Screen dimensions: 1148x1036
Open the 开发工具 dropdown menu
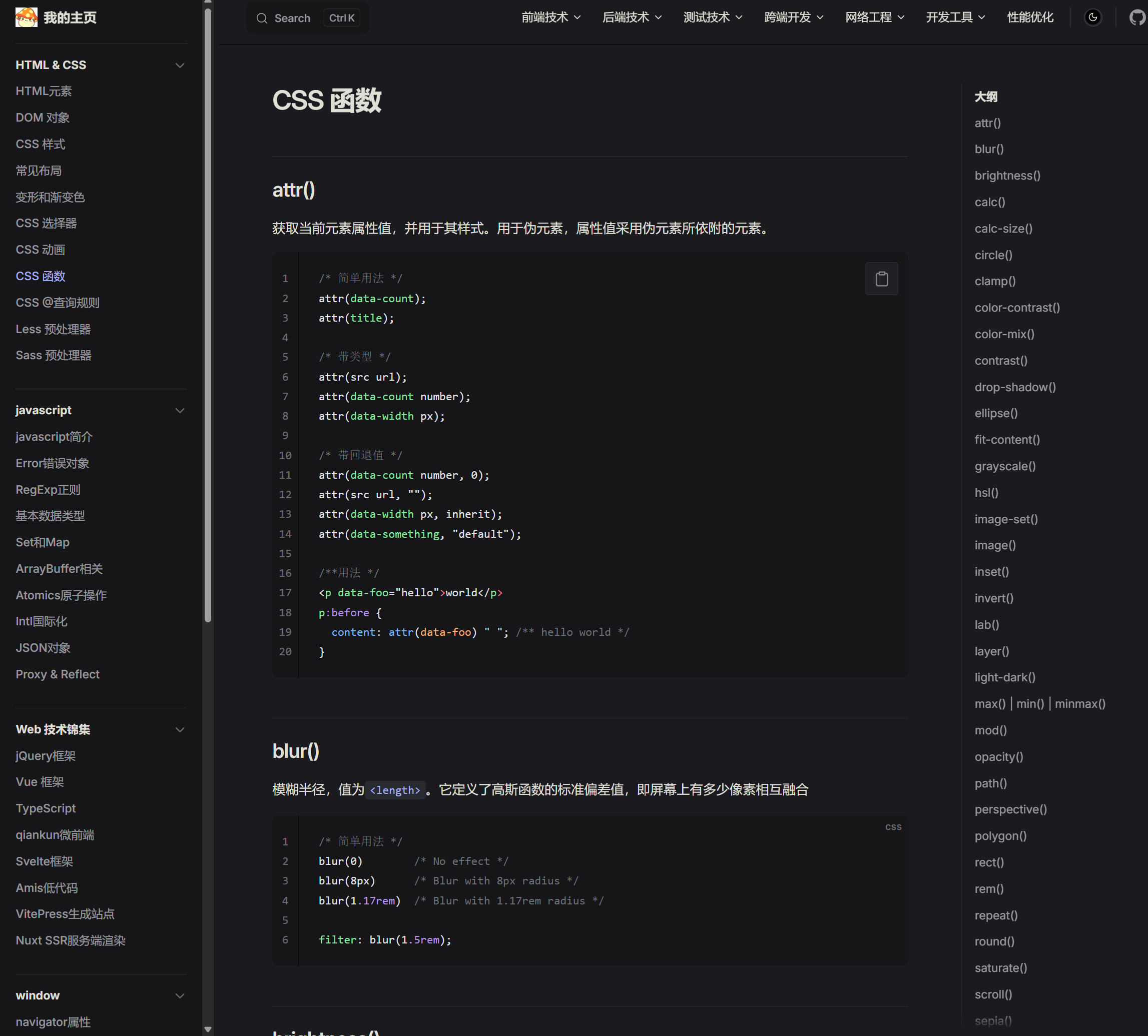pos(955,18)
